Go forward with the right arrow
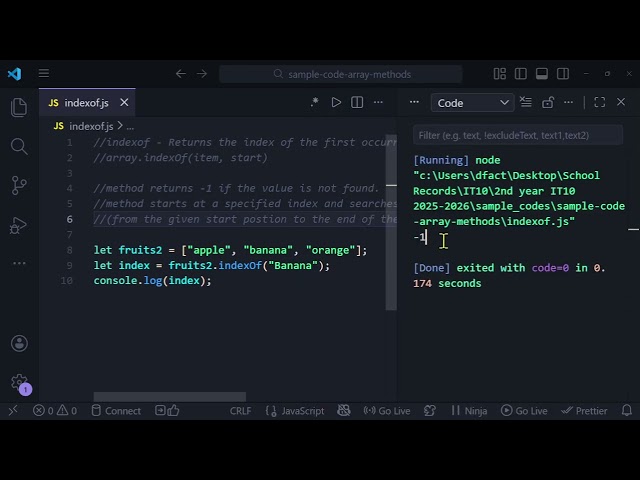This screenshot has height=480, width=640. coord(202,74)
